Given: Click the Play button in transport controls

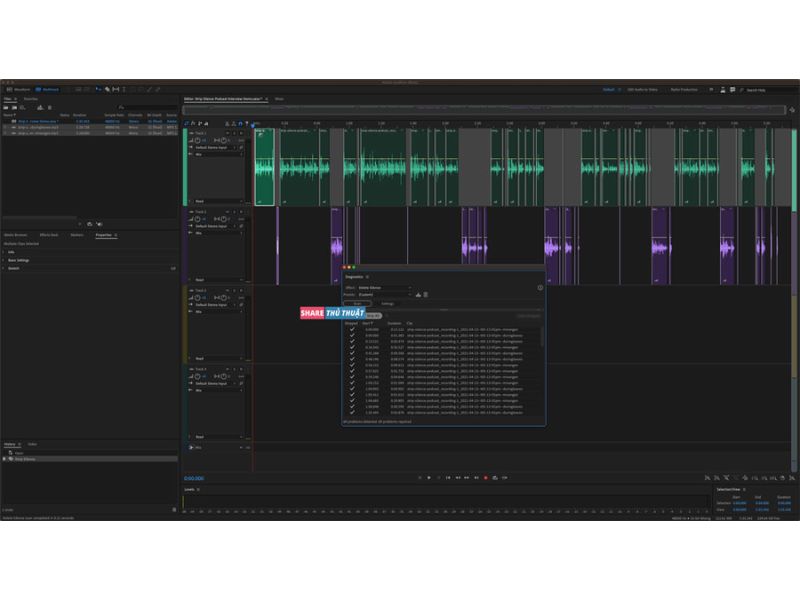Looking at the screenshot, I should click(x=429, y=478).
